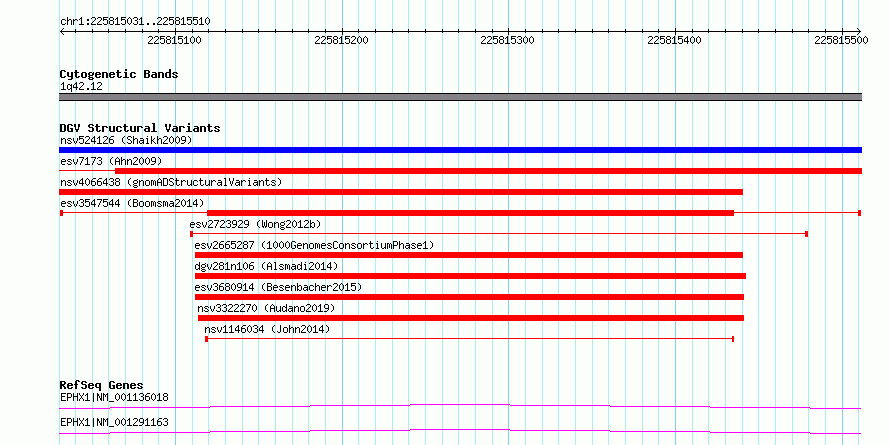
Task: Click the red esv3680914 variant bar
Action: (x=469, y=297)
